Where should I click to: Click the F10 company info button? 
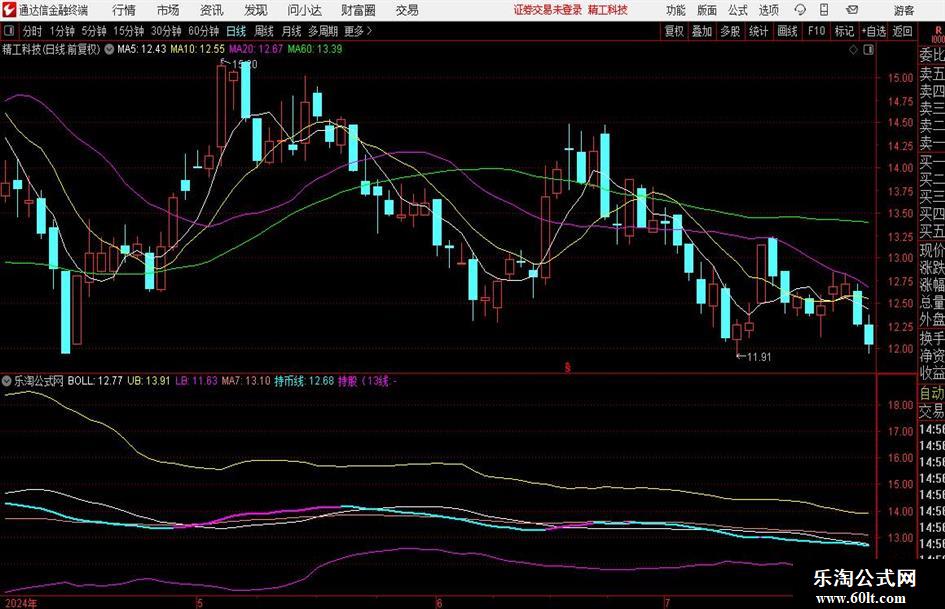point(817,31)
